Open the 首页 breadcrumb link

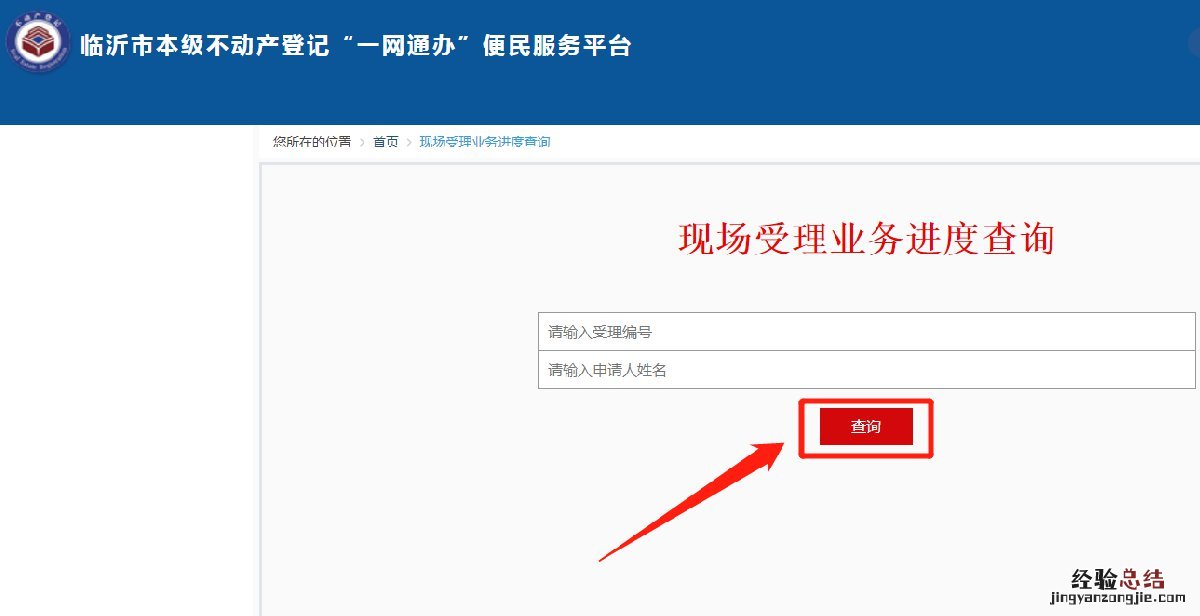(386, 142)
